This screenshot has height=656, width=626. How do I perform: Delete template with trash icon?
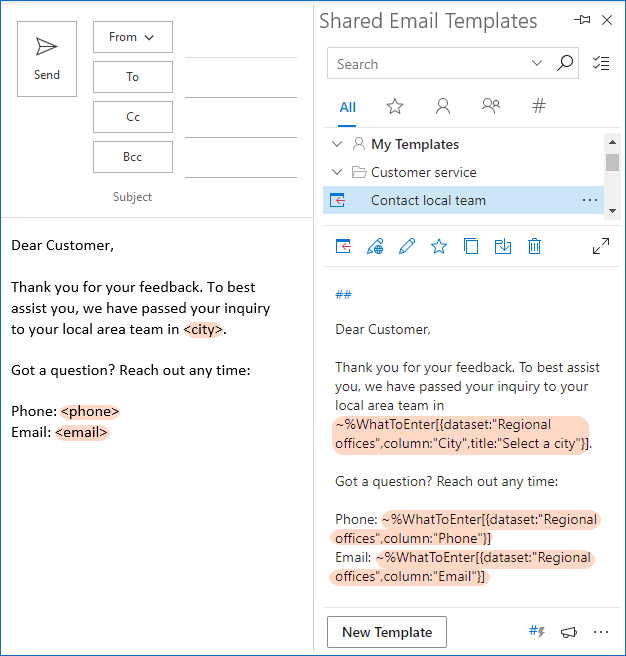pyautogui.click(x=534, y=246)
